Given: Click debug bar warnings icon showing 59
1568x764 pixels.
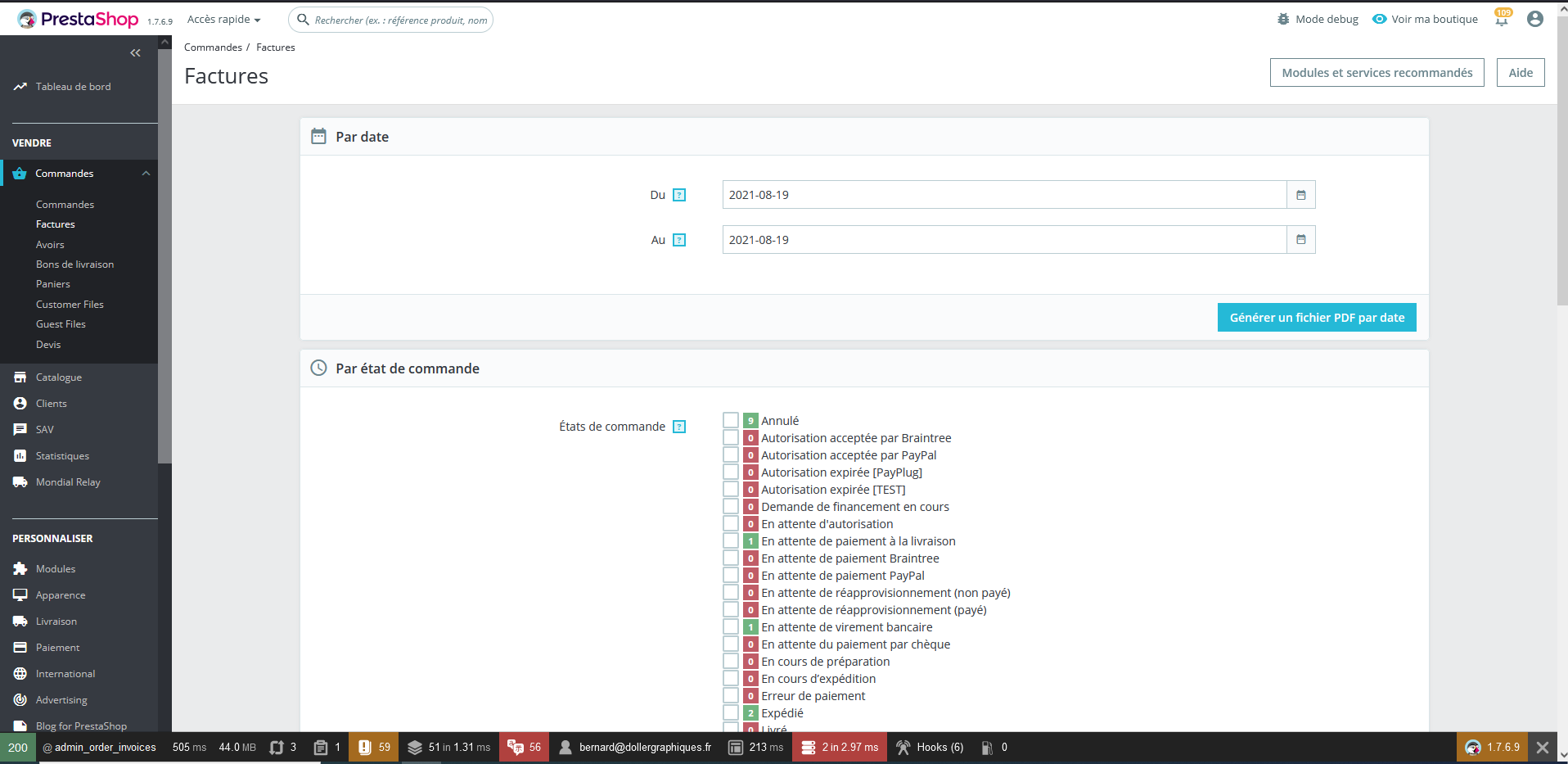Looking at the screenshot, I should coord(374,748).
